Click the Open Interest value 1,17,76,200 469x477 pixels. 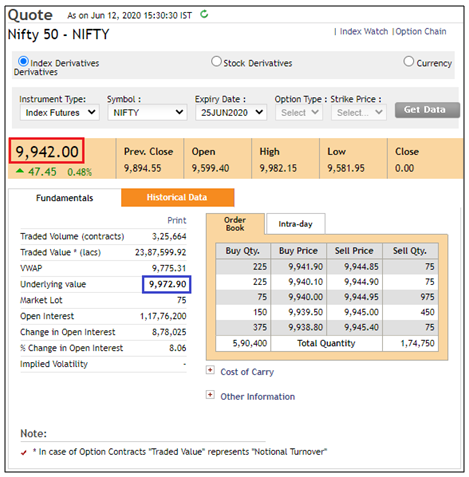tap(163, 316)
